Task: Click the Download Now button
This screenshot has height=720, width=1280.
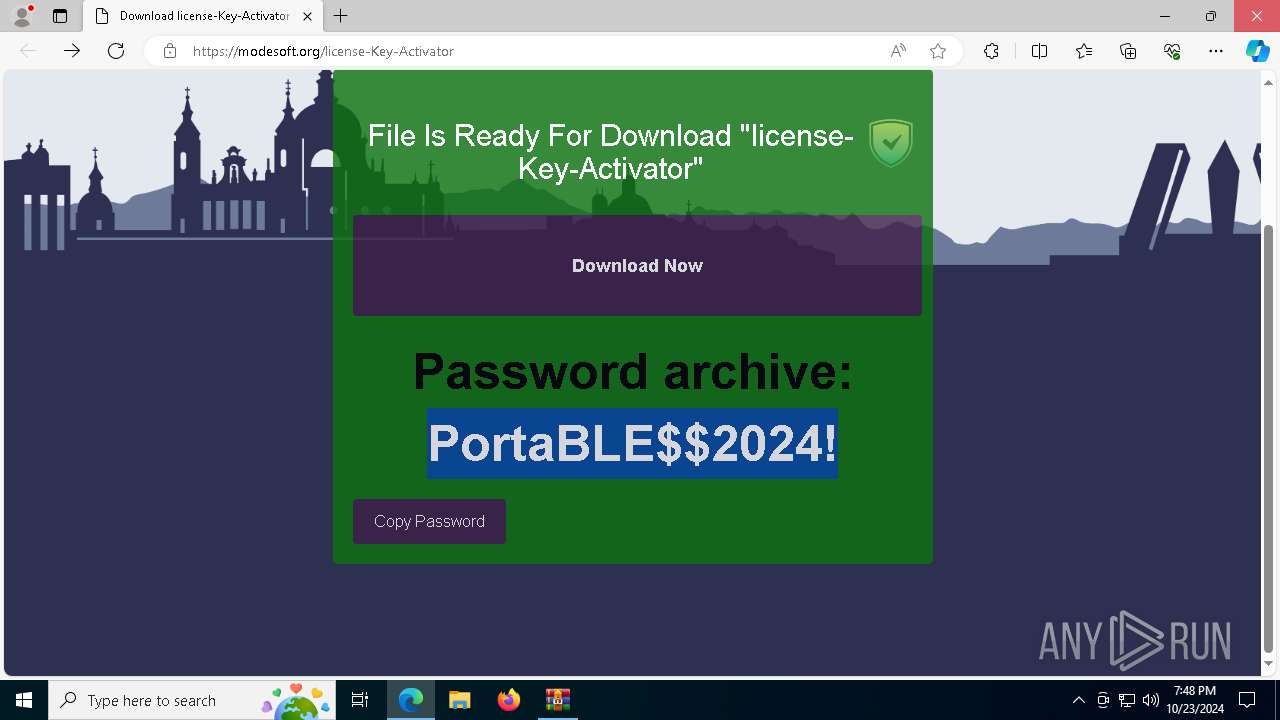Action: [637, 265]
